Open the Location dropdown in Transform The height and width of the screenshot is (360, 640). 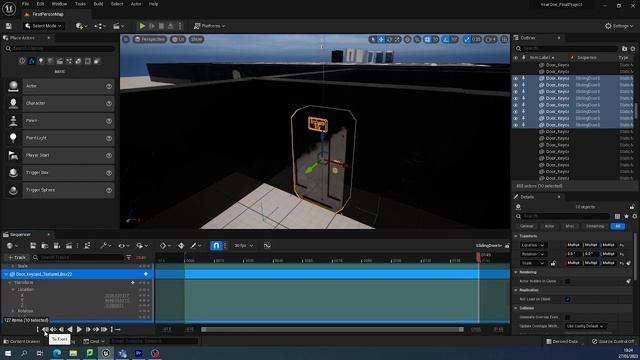tap(533, 245)
